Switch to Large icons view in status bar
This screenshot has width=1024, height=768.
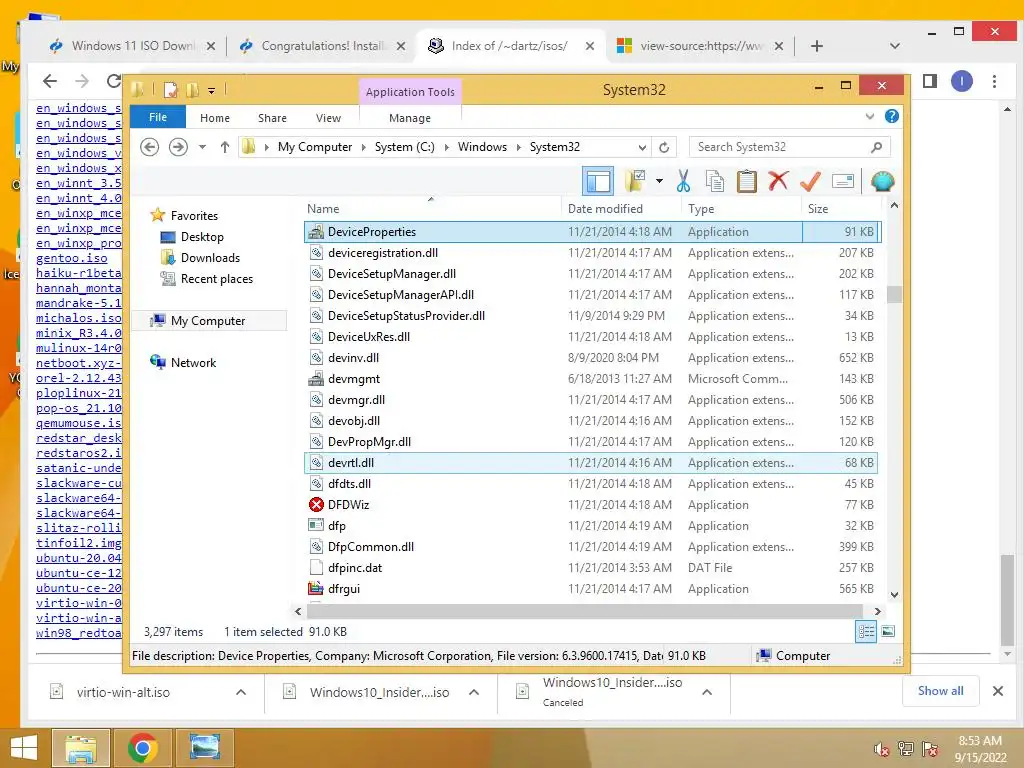[888, 632]
